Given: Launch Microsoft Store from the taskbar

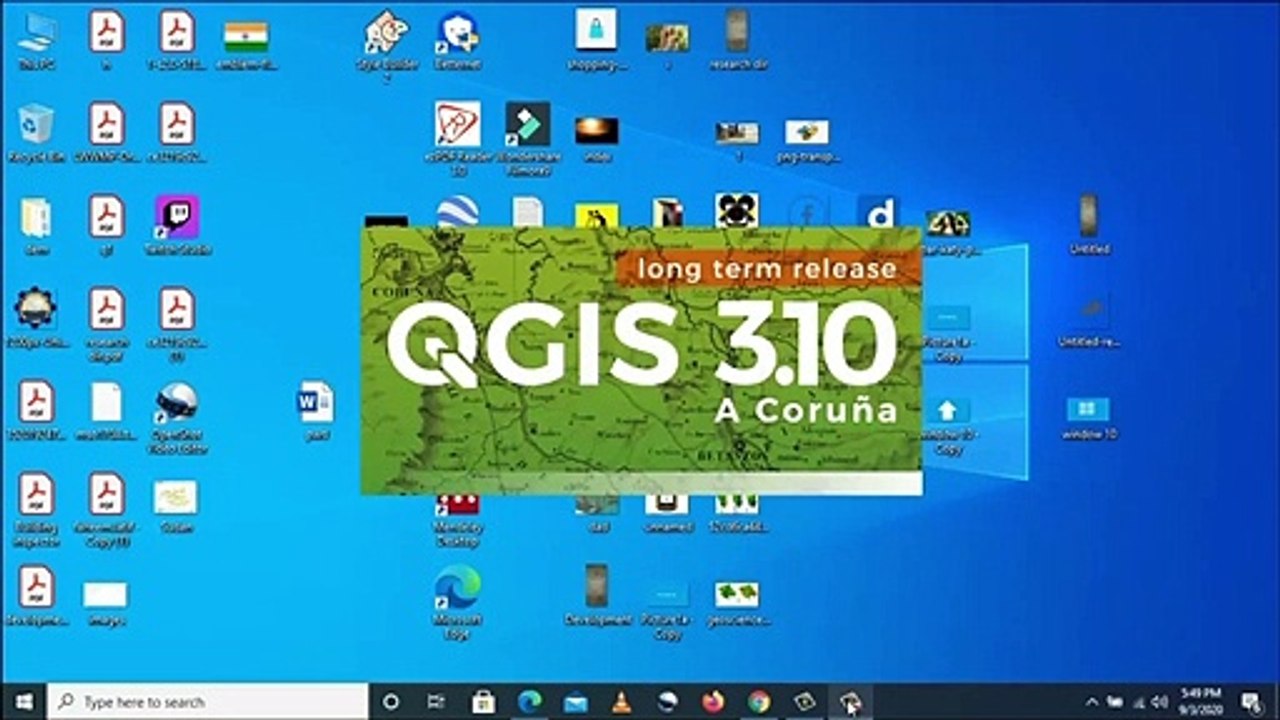Looking at the screenshot, I should tap(483, 701).
